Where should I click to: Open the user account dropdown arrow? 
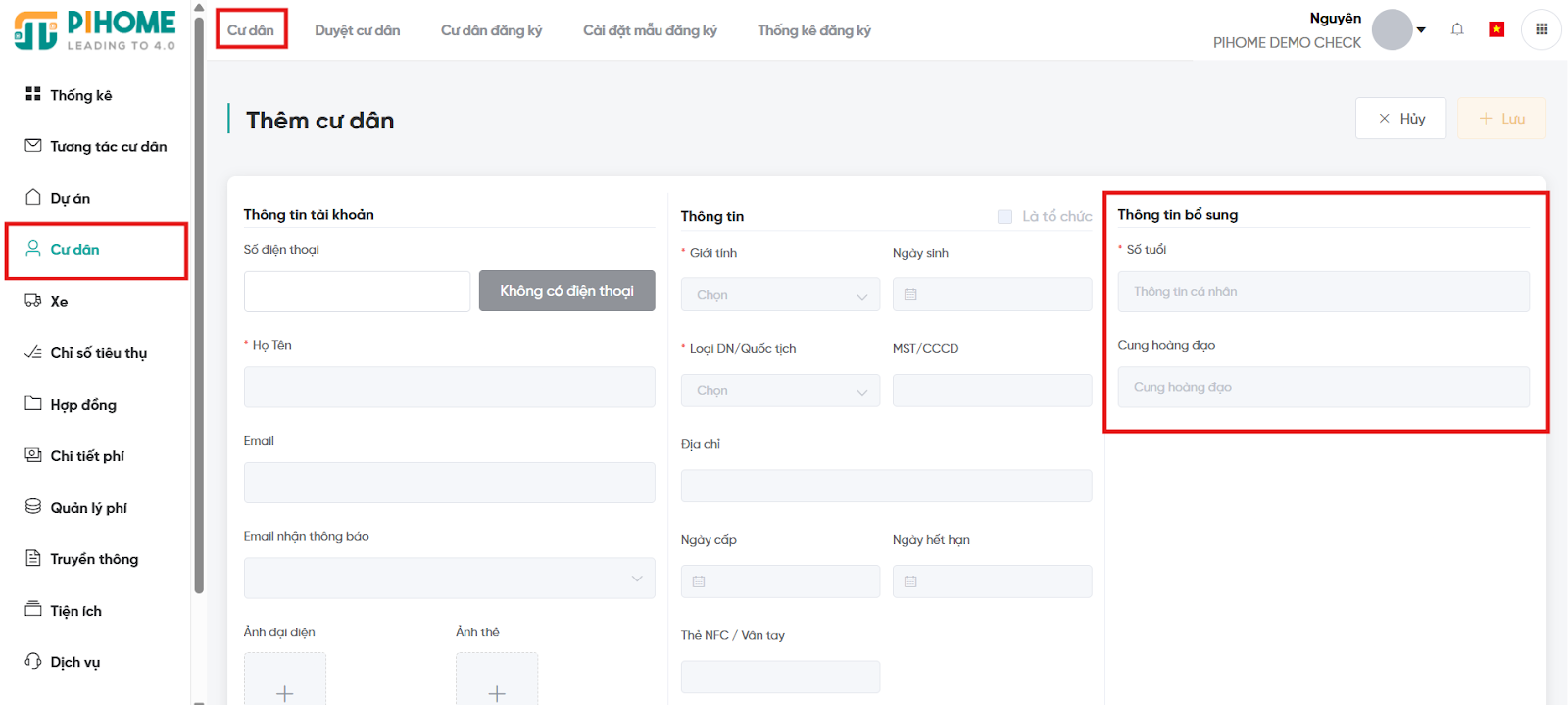point(1421,29)
